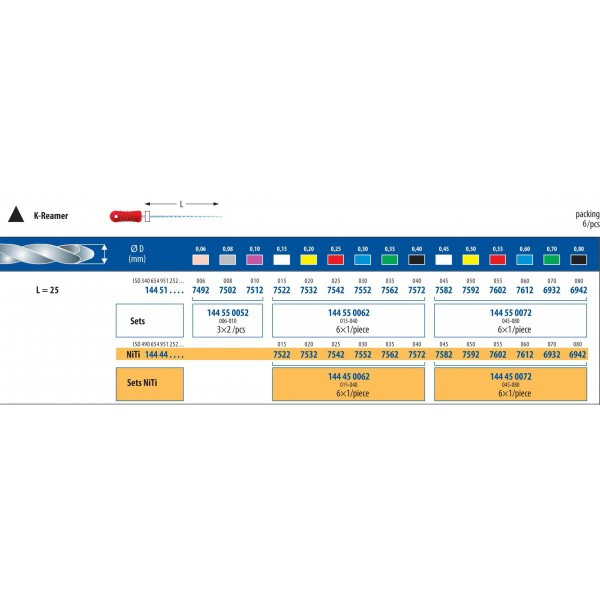600x600 pixels.
Task: Open set 144 55 0062 box
Action: tap(349, 321)
